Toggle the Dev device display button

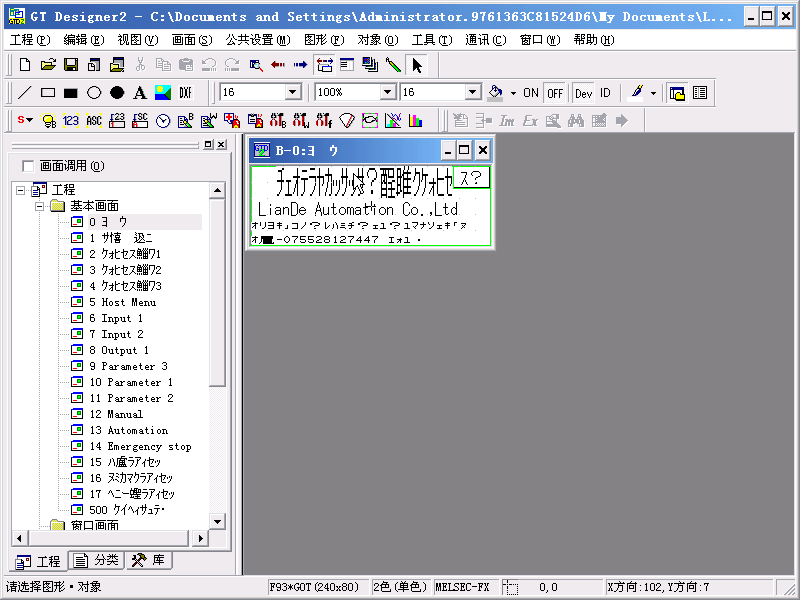[x=583, y=93]
